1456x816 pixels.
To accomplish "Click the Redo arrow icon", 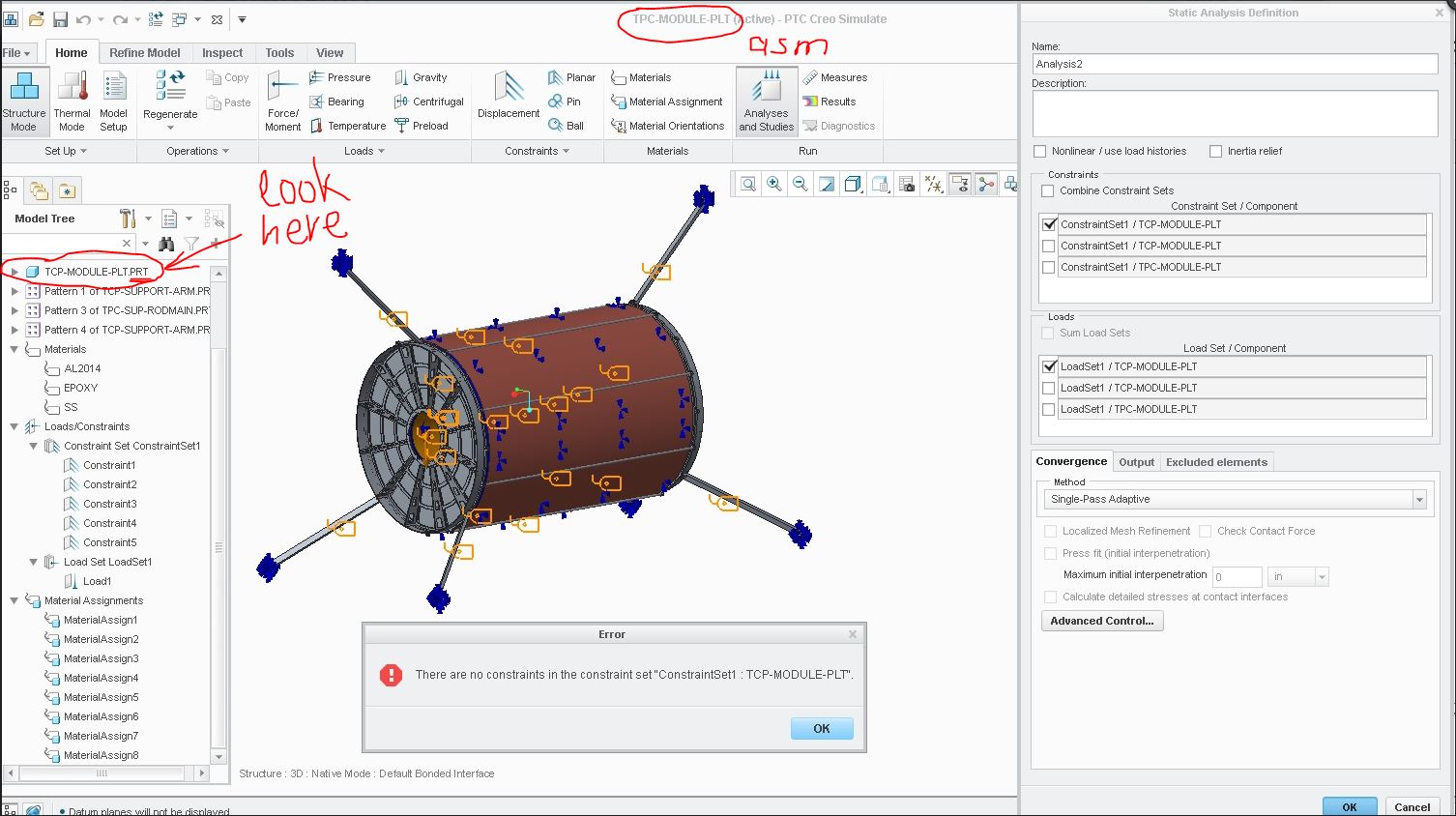I will coord(120,19).
